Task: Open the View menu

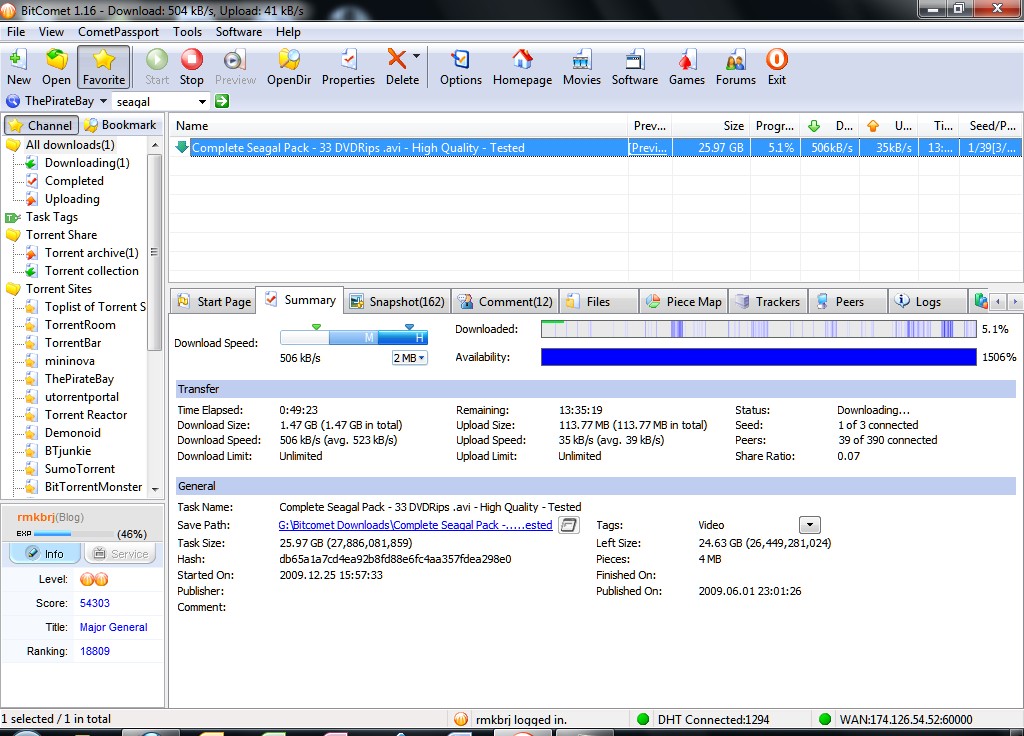Action: pos(51,31)
